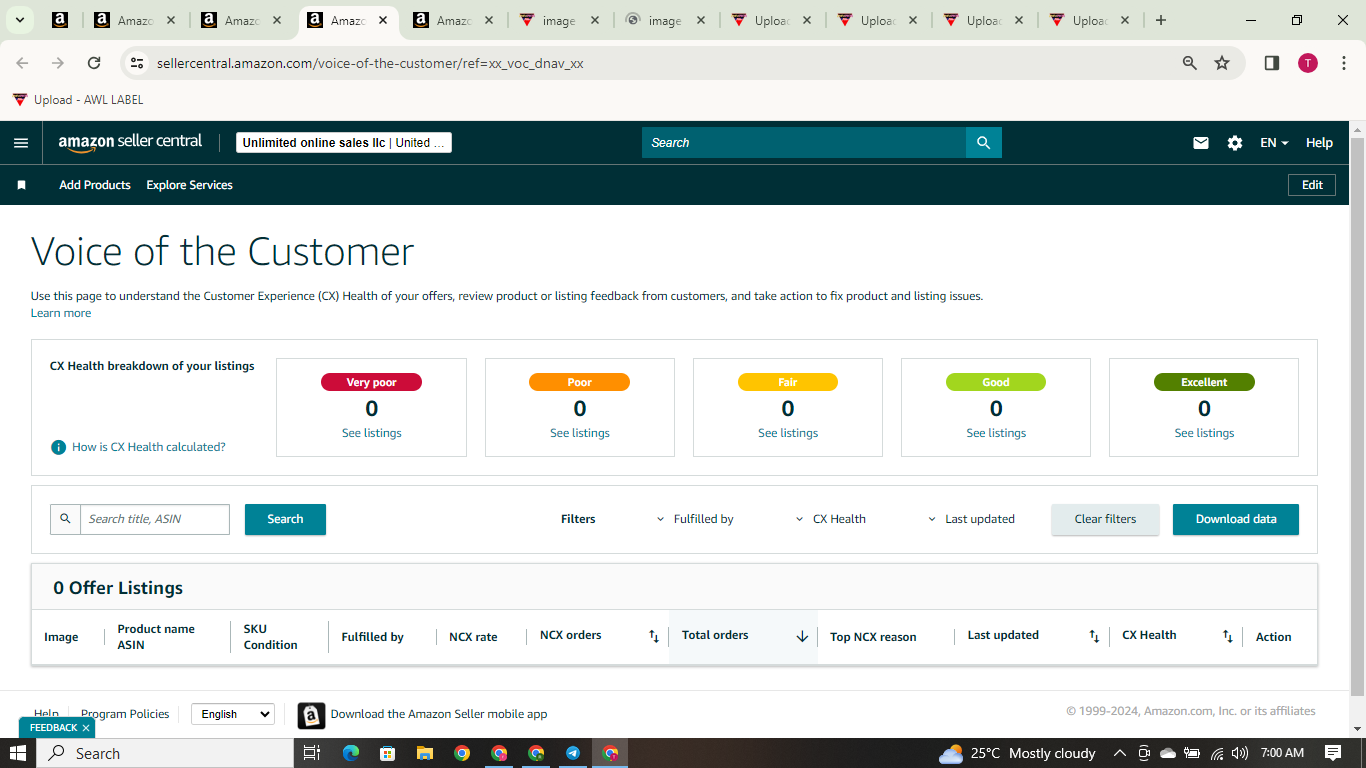Show hidden system tray icons
1366x768 pixels.
[1119, 753]
